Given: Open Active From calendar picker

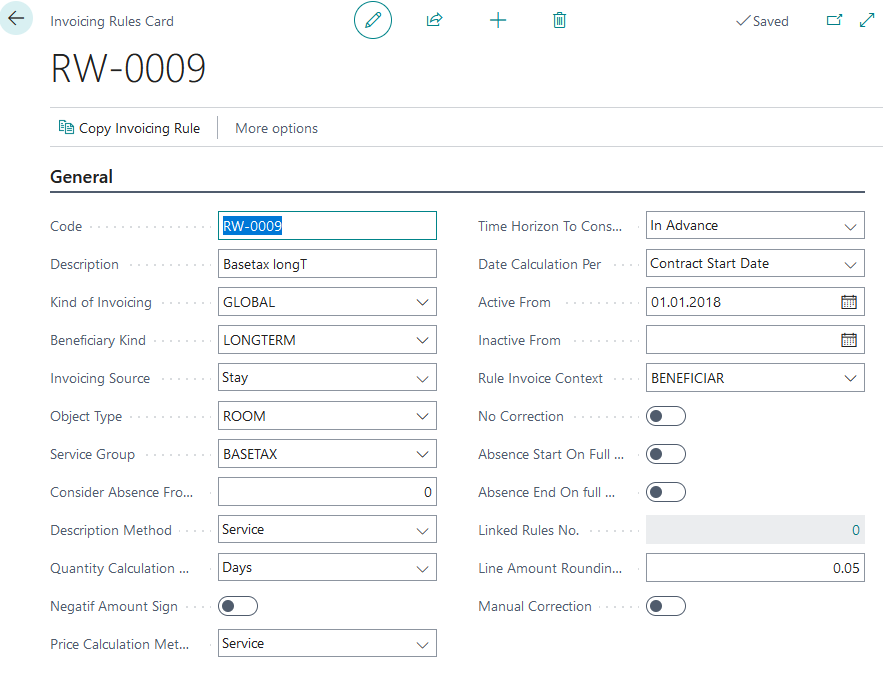Looking at the screenshot, I should tap(849, 302).
